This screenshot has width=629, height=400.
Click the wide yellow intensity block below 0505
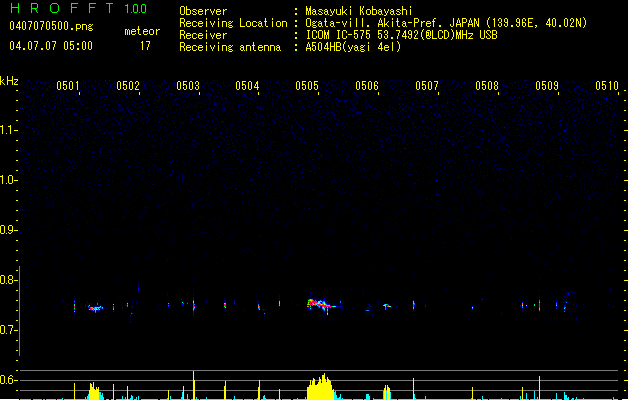click(x=321, y=387)
